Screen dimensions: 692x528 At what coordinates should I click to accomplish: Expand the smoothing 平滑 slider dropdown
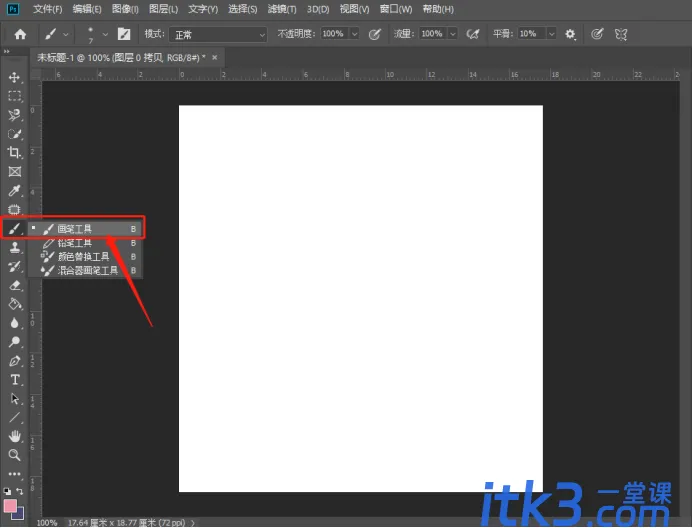click(551, 34)
